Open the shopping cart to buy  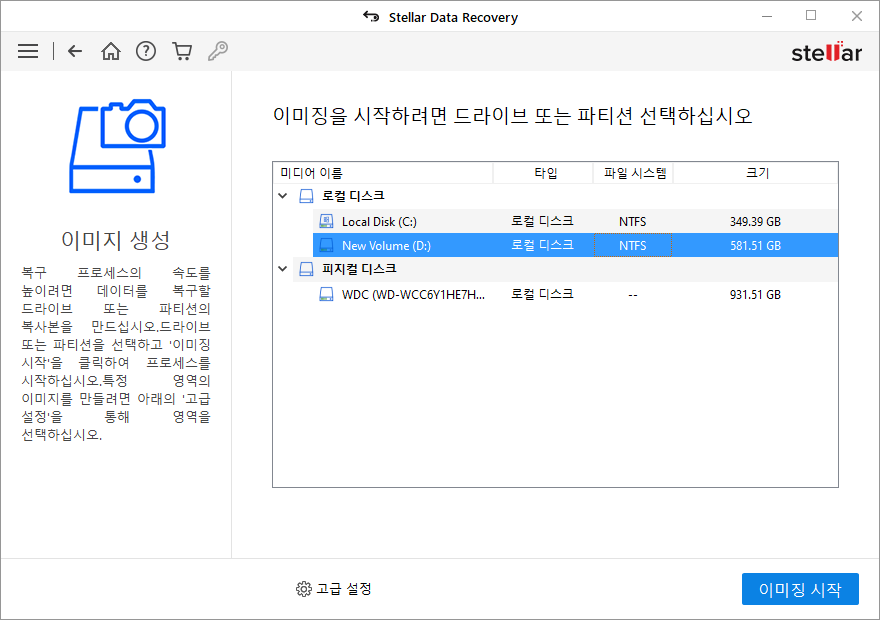pos(182,51)
